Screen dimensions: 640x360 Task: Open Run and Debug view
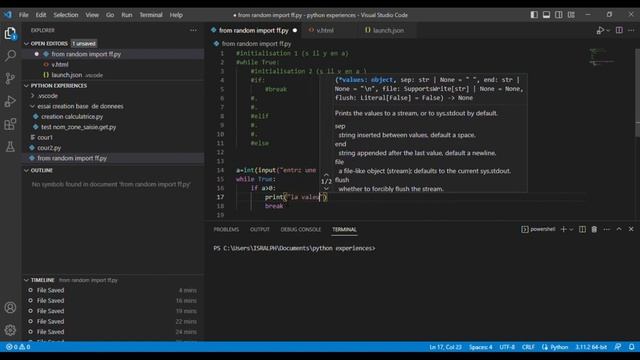pos(10,101)
